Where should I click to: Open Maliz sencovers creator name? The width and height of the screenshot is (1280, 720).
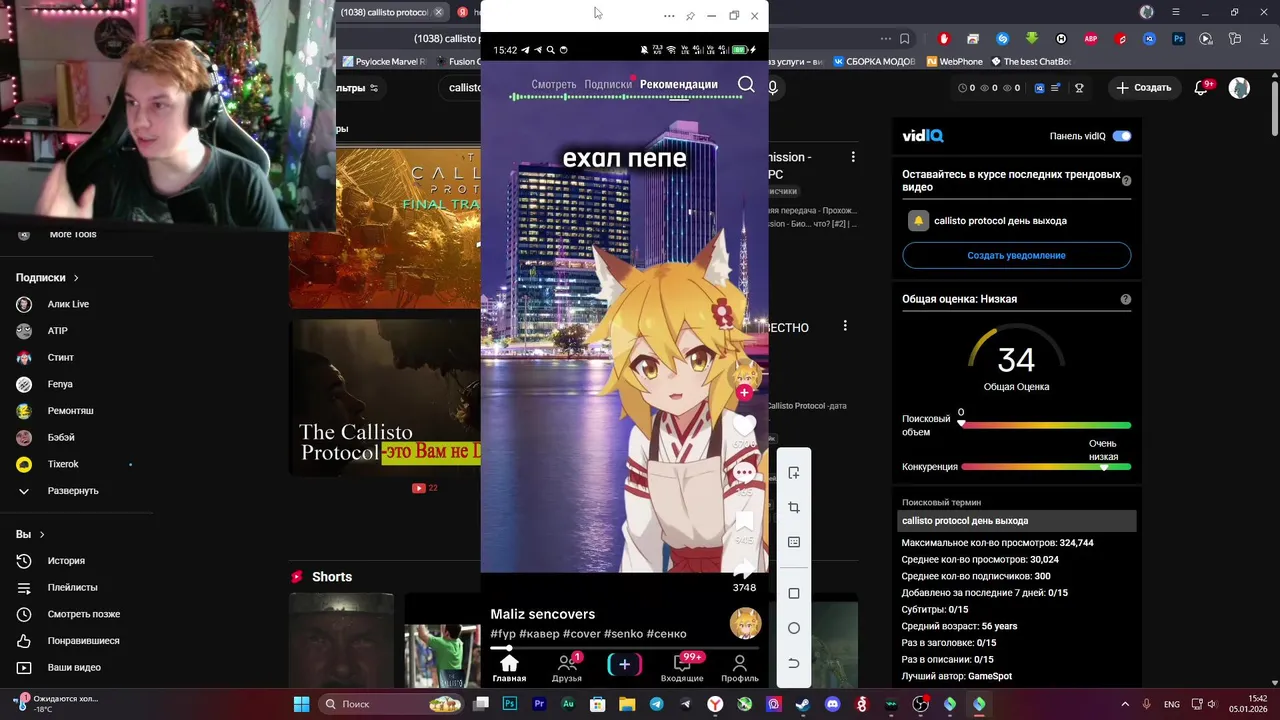point(542,614)
